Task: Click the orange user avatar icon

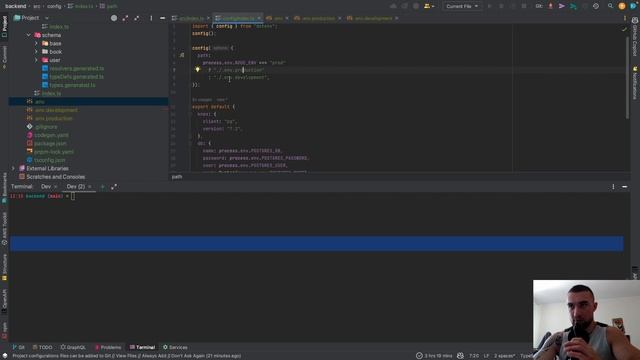Action: click(622, 6)
